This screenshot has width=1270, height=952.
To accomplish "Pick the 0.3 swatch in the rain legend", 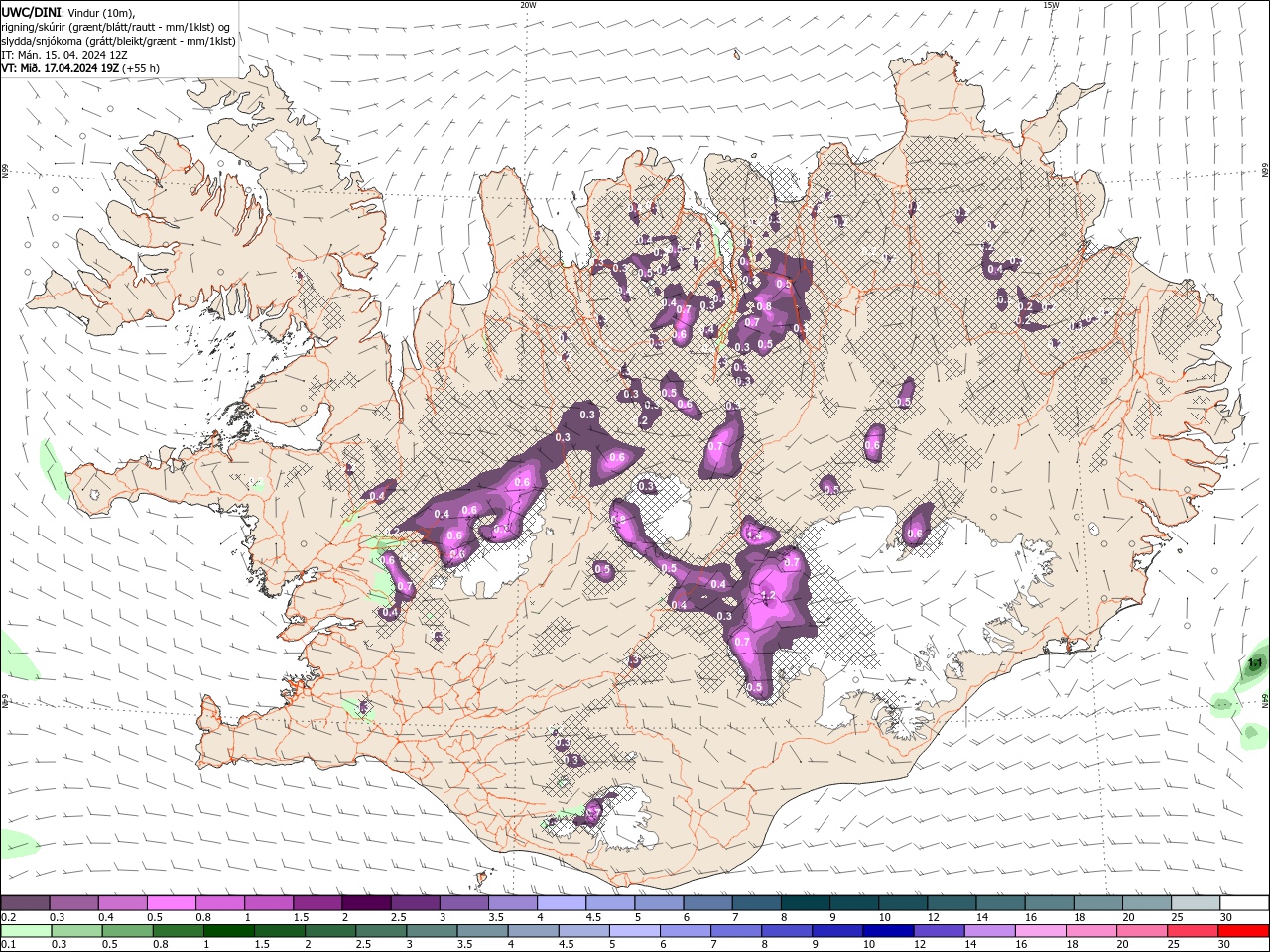I will 76,930.
